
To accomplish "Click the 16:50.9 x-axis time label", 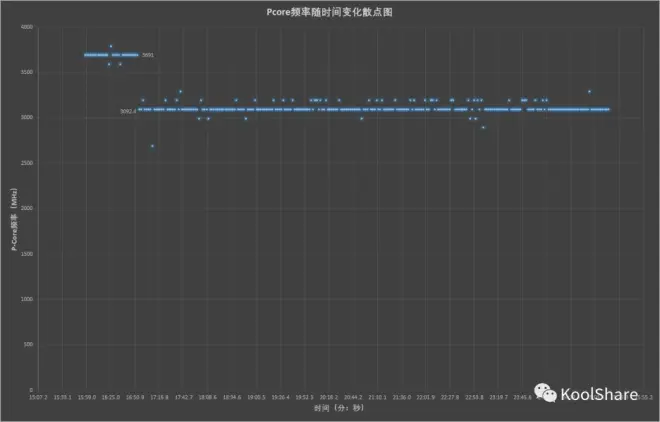I will coord(135,396).
